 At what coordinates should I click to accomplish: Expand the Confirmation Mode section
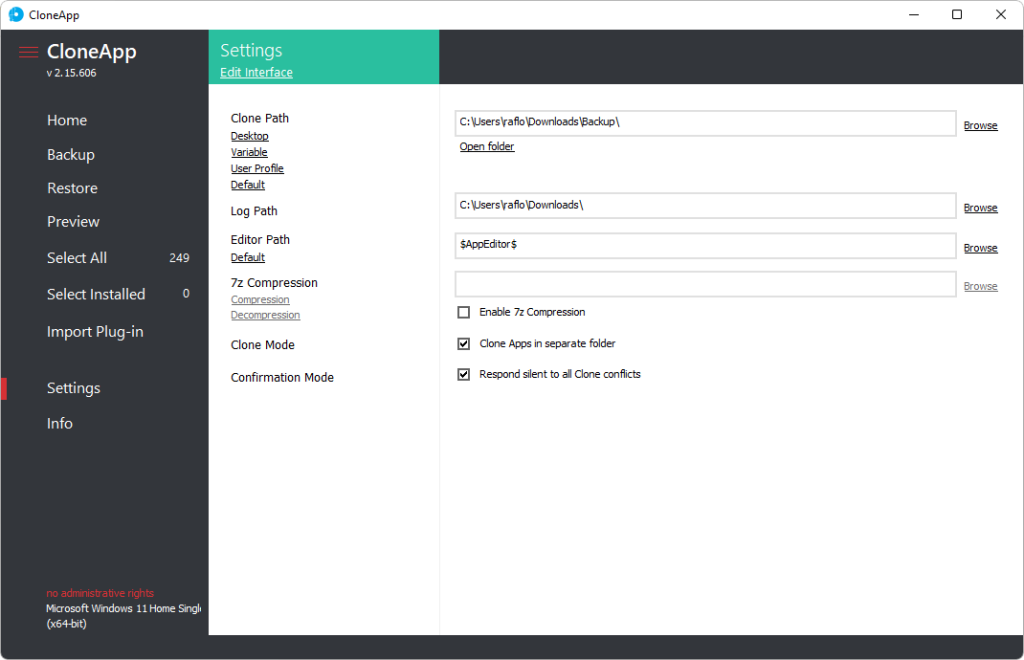tap(282, 377)
